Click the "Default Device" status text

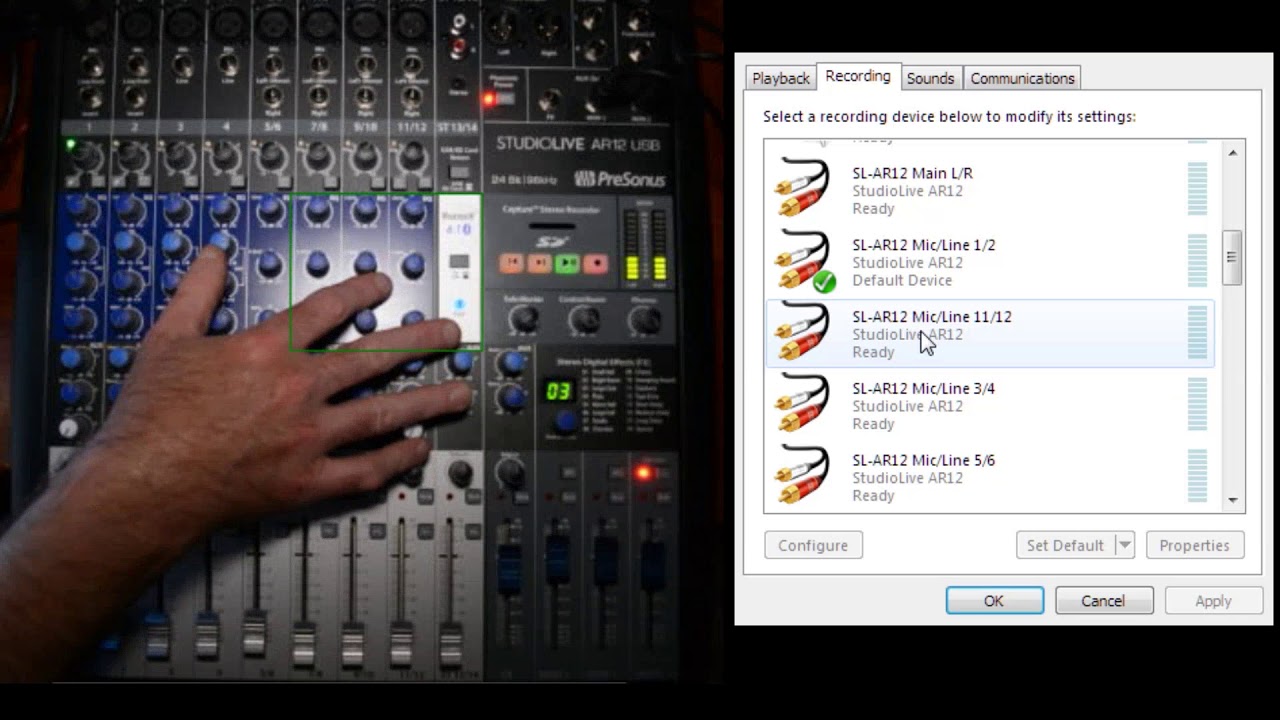[x=901, y=281]
